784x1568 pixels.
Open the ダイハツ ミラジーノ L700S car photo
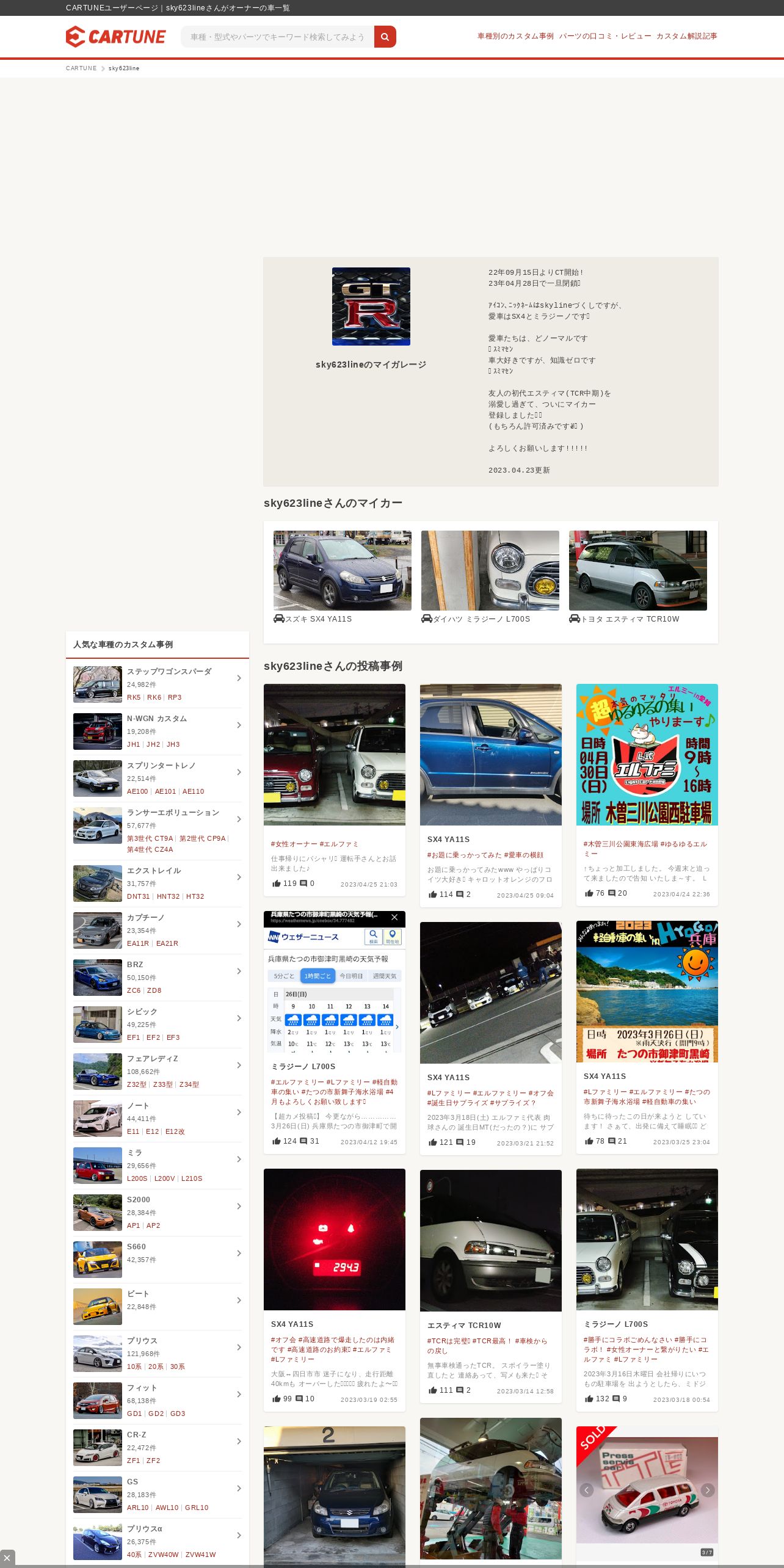click(490, 570)
